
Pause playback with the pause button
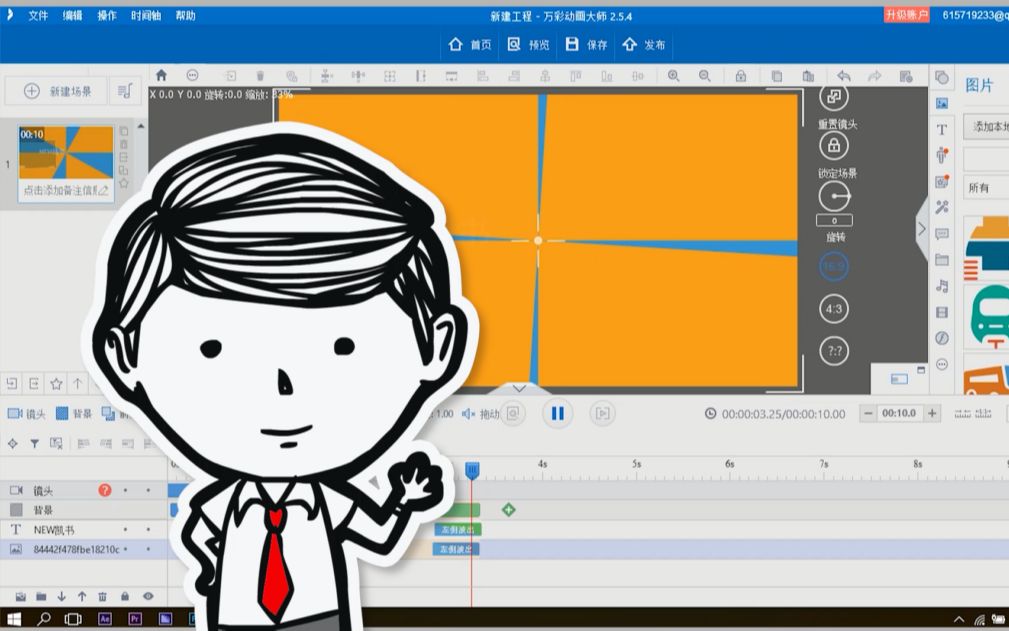click(558, 414)
